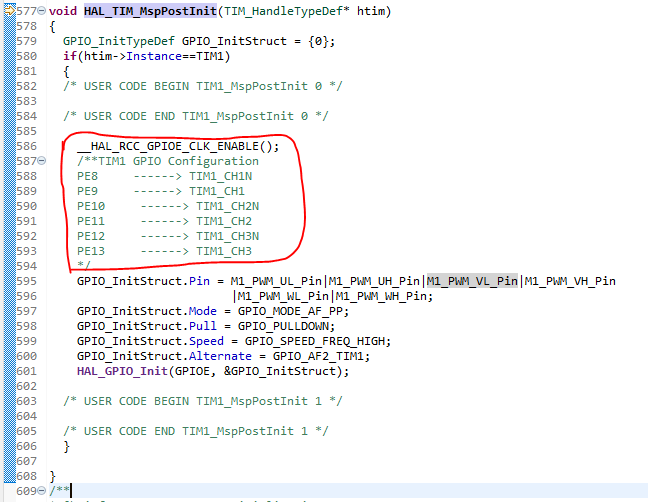Click the M1_PWM_UL_Pin identifier
This screenshot has height=502, width=648.
276,281
